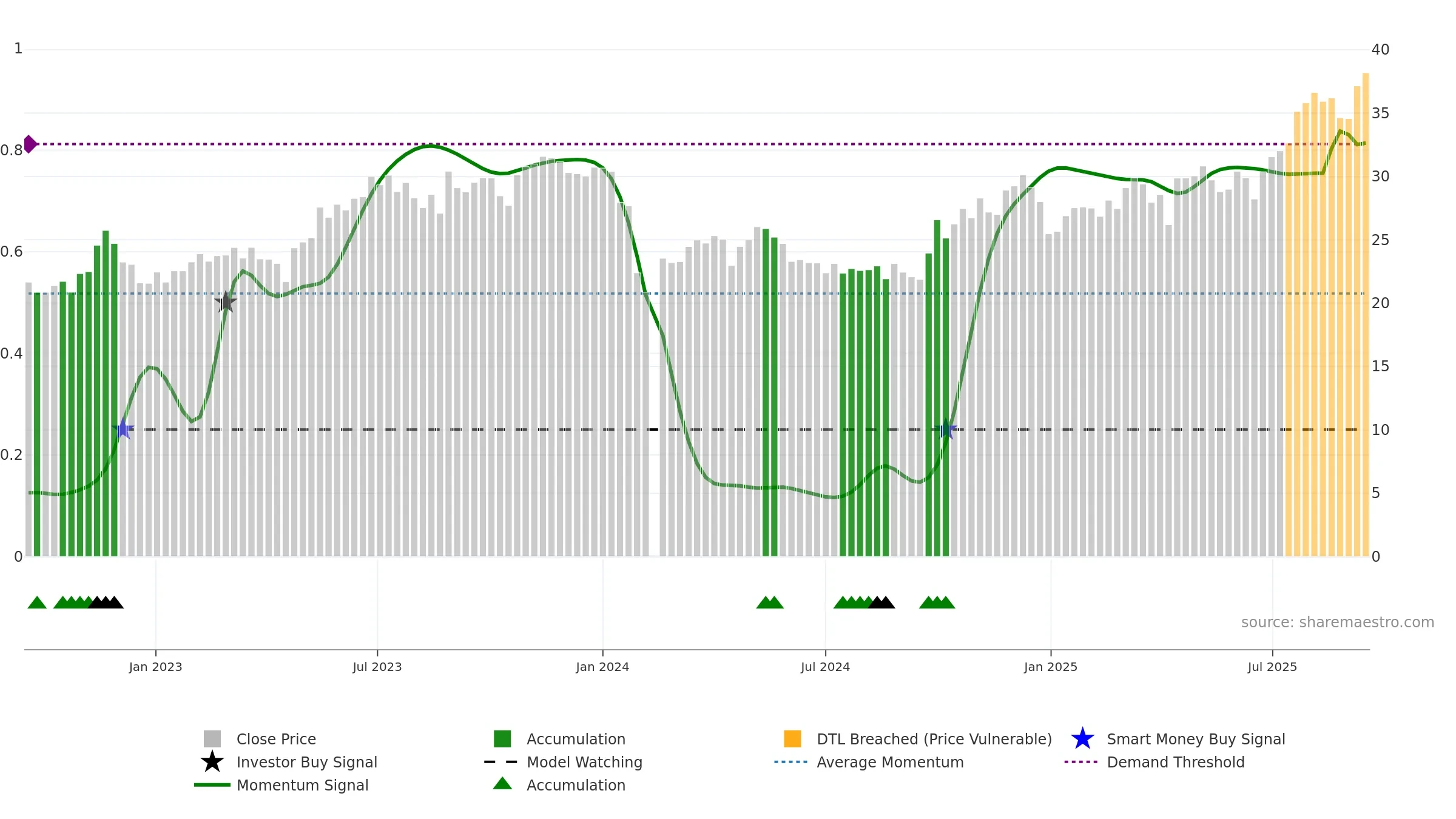The width and height of the screenshot is (1456, 819).
Task: Click the tallest orange bar at chart's right edge
Action: click(1366, 315)
